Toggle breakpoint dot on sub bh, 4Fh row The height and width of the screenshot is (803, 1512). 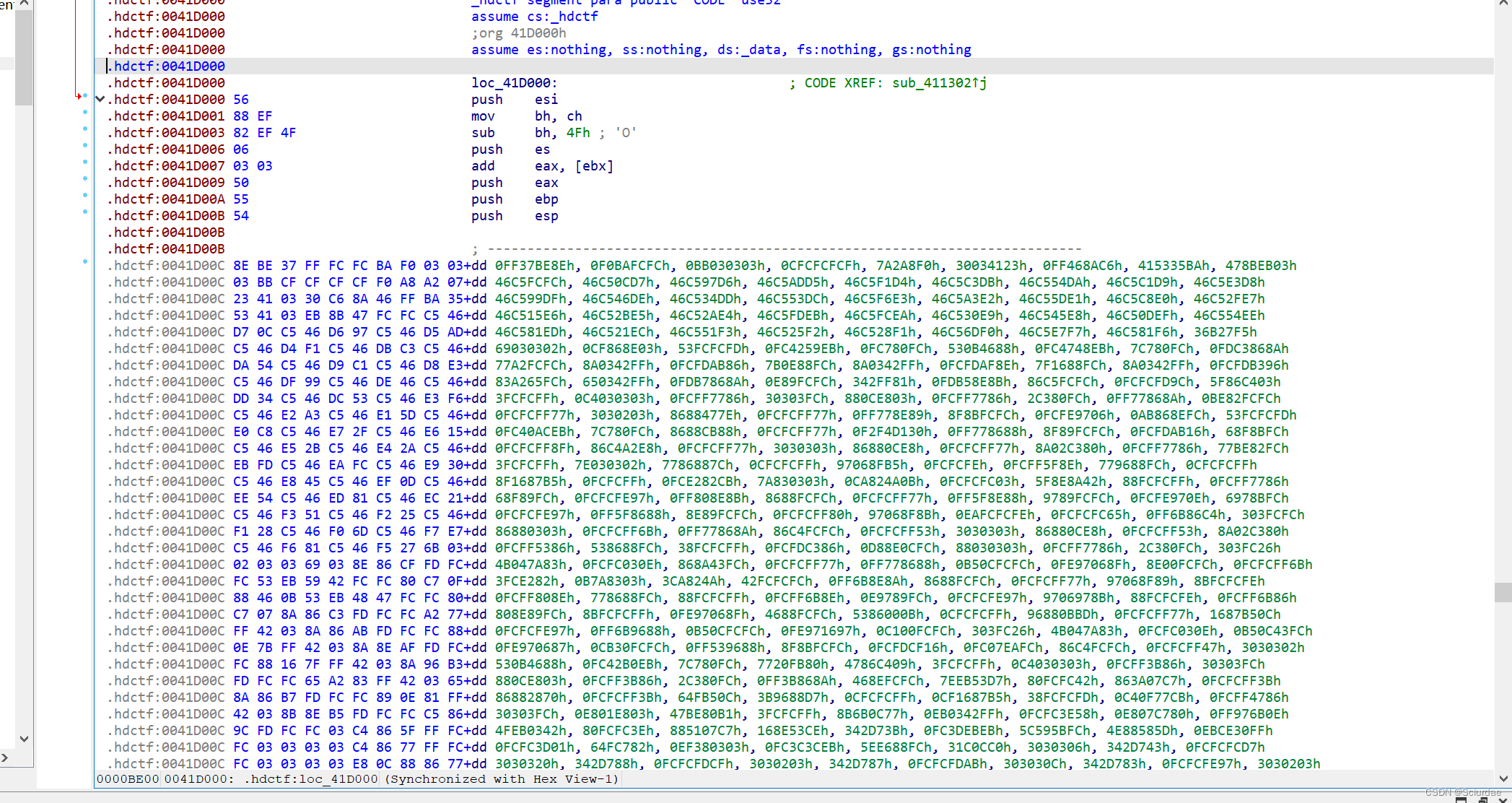[85, 129]
